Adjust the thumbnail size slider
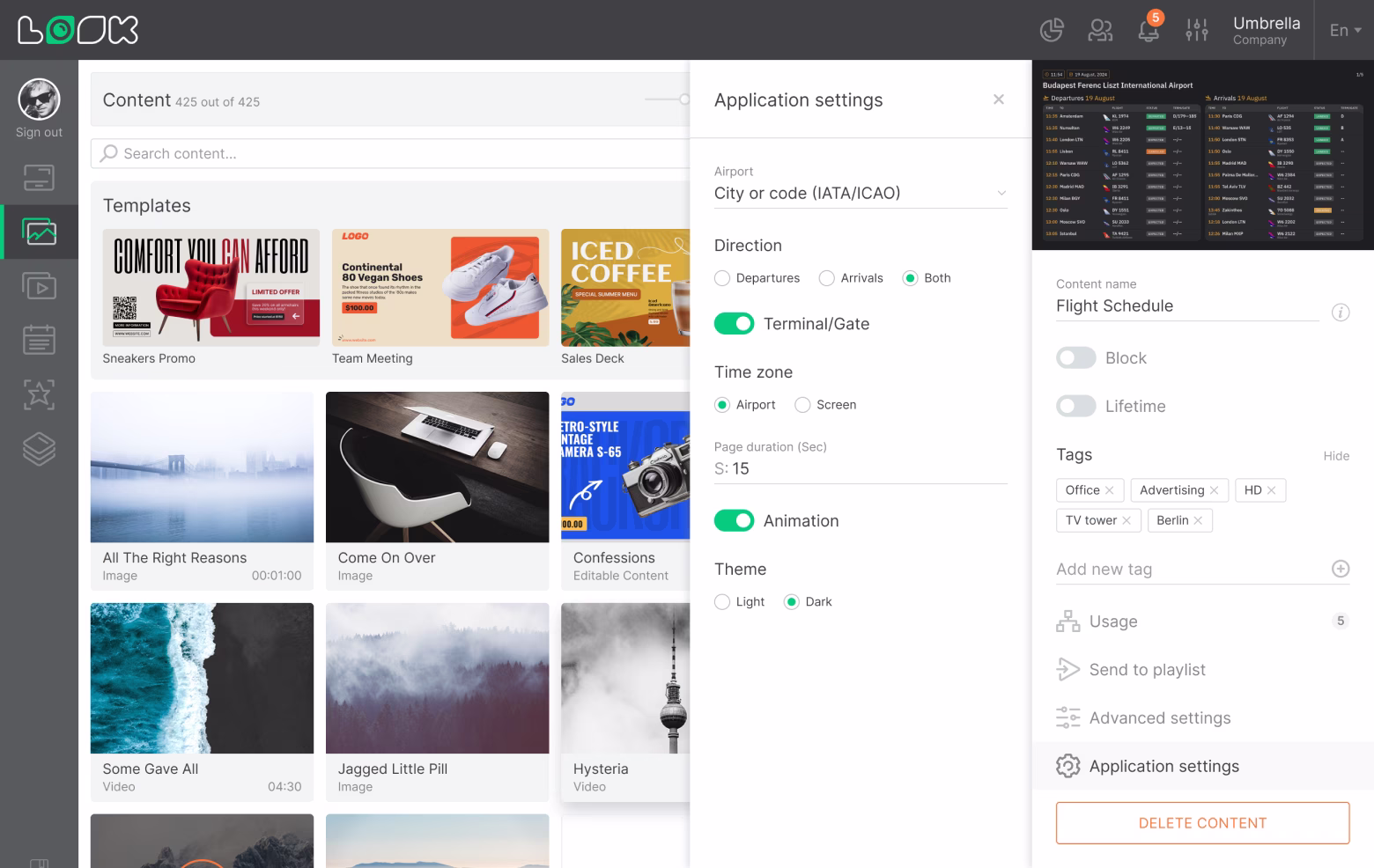This screenshot has height=868, width=1374. tap(683, 99)
